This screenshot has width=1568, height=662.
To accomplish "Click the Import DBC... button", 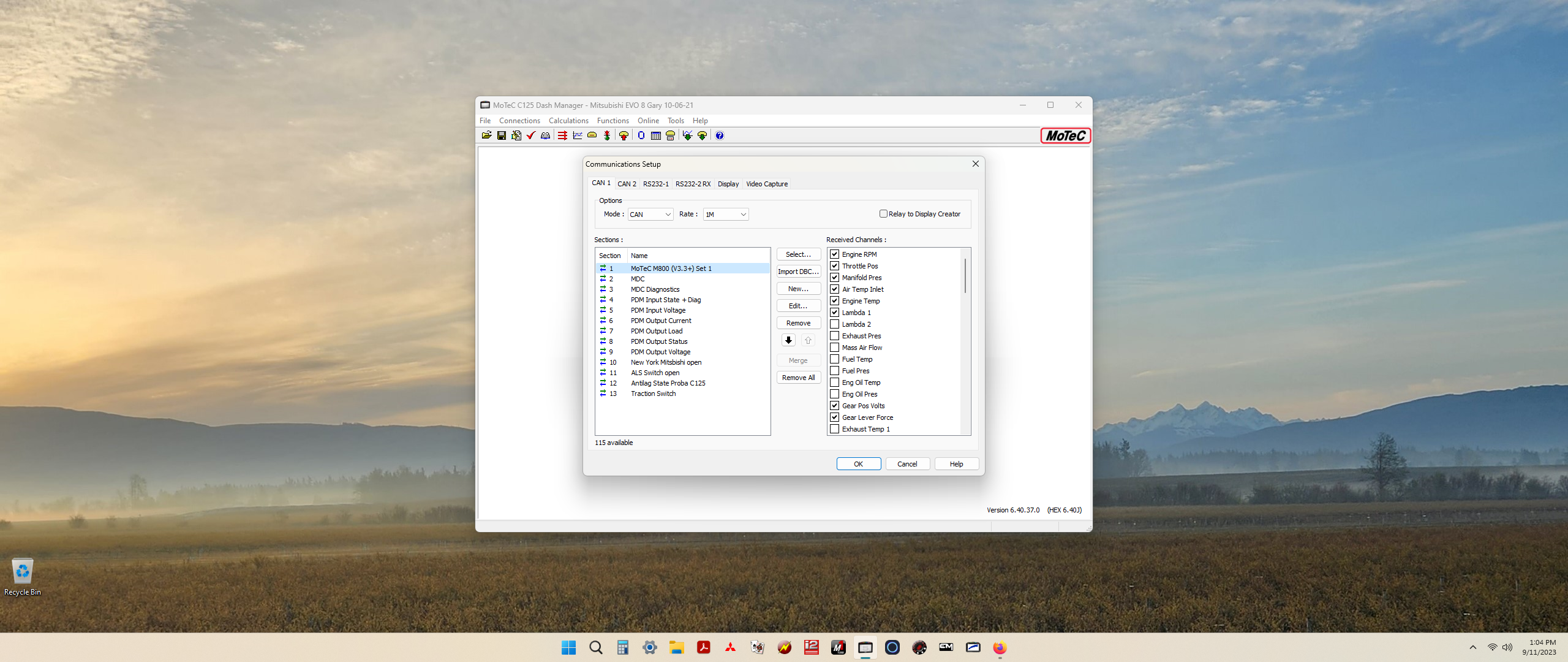I will pos(799,272).
